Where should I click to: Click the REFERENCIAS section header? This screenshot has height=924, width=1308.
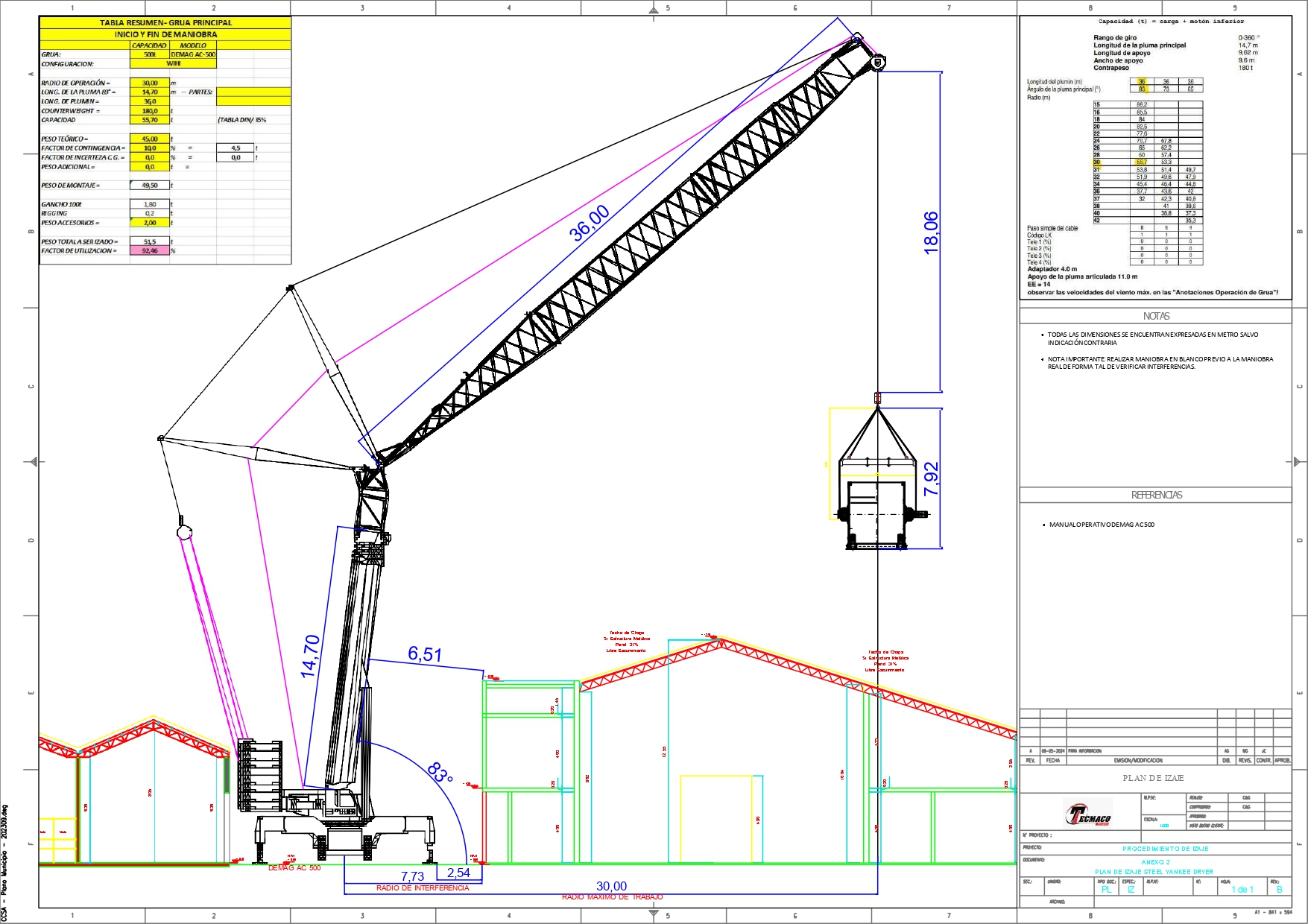pyautogui.click(x=1156, y=495)
